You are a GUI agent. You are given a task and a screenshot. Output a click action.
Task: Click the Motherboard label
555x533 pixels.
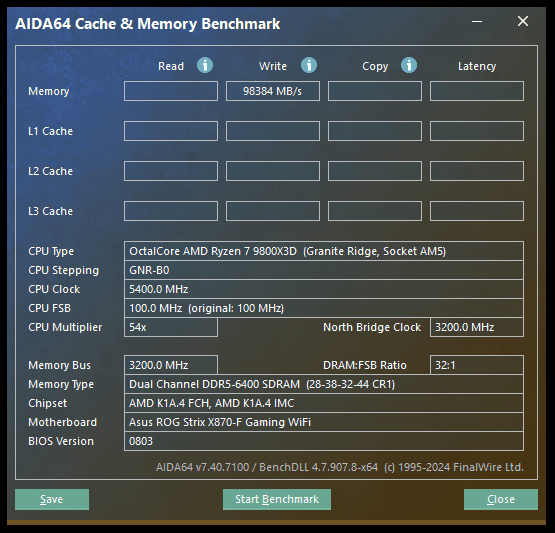[62, 422]
